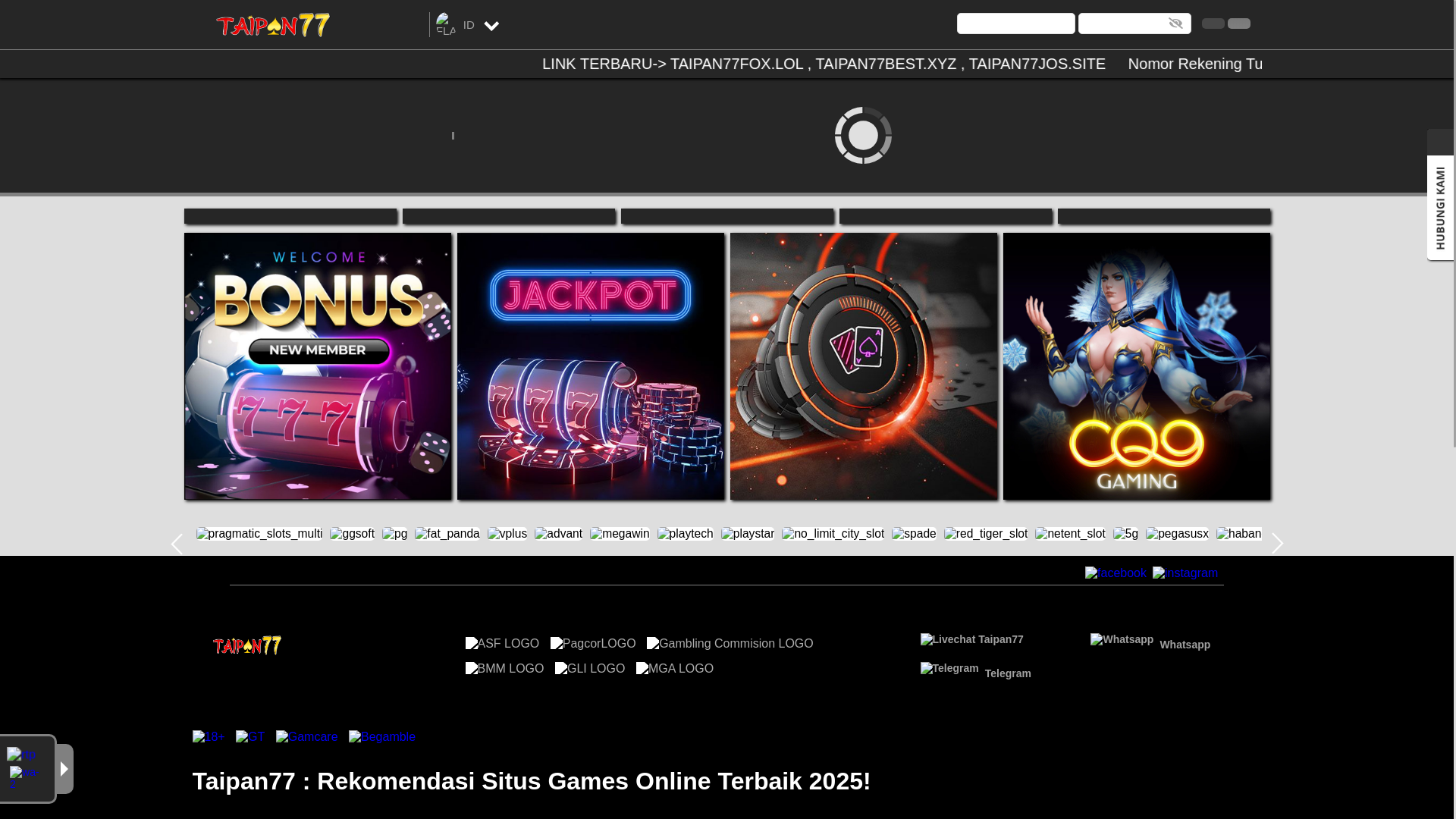Expand the floating contact widget arrow
Image resolution: width=1456 pixels, height=819 pixels.
click(x=64, y=769)
